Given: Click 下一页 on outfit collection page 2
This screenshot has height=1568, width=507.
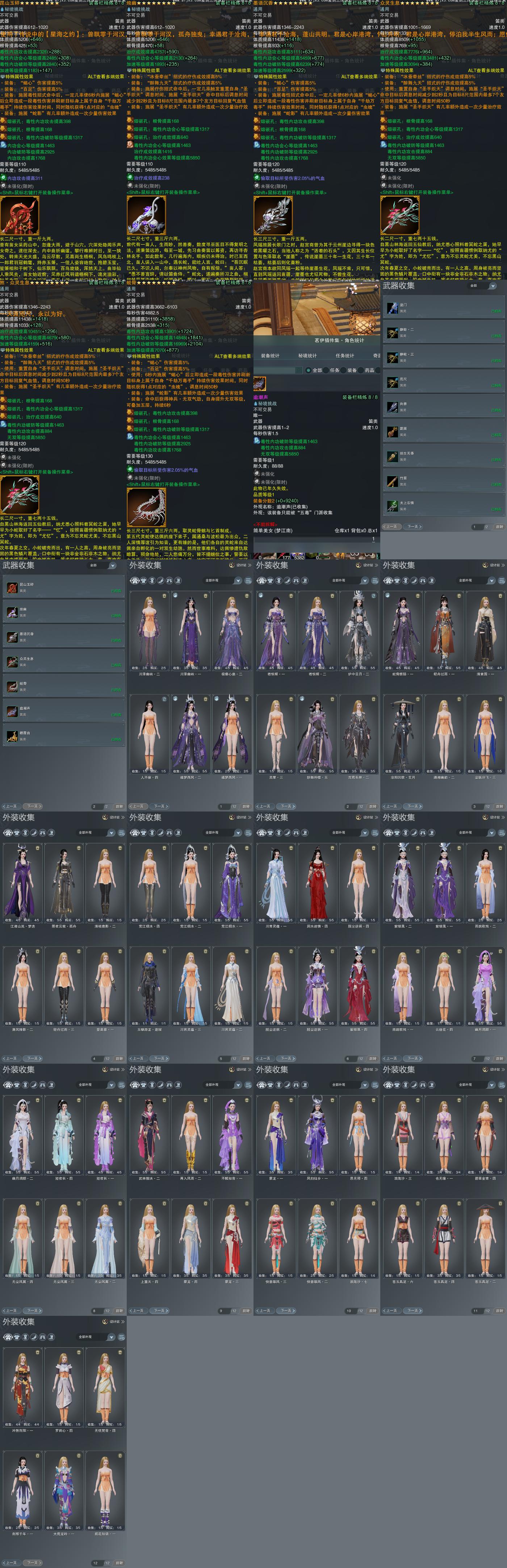Looking at the screenshot, I should tap(286, 806).
